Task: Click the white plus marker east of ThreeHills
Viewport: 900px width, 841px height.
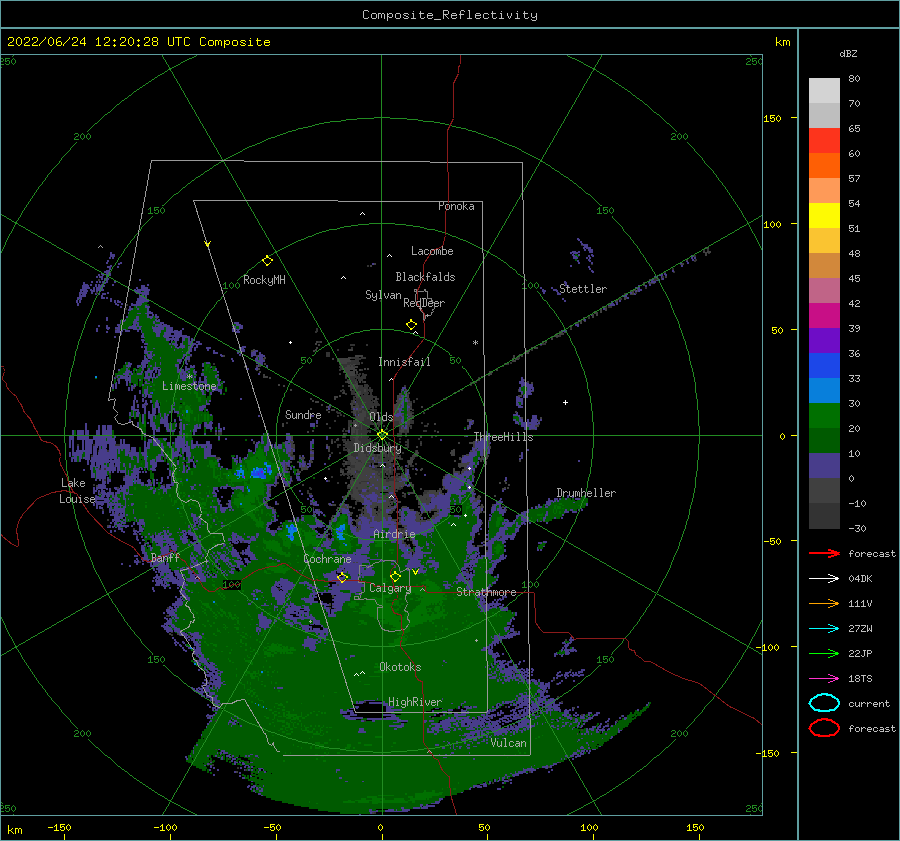Action: point(565,402)
